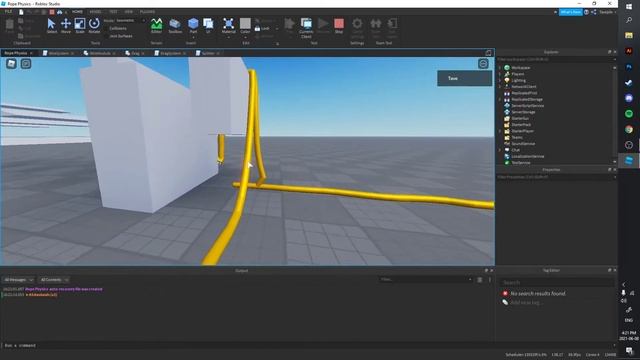Image resolution: width=640 pixels, height=360 pixels.
Task: Open Google Chrome from the taskbar
Action: click(x=629, y=129)
